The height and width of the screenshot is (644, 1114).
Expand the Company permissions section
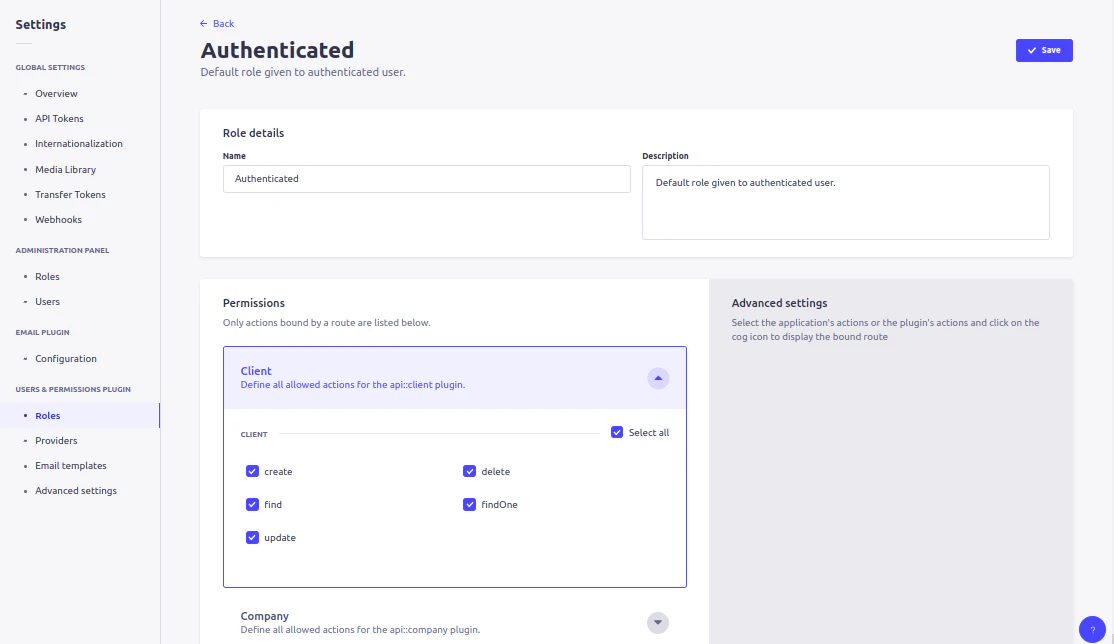pos(658,622)
